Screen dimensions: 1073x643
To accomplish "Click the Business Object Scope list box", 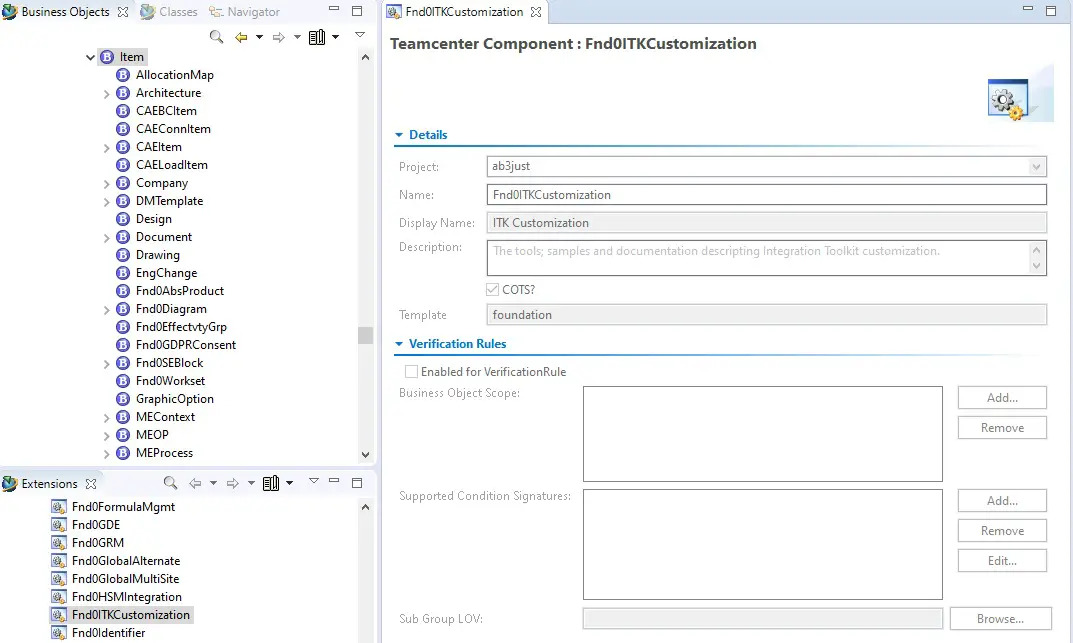I will pyautogui.click(x=762, y=434).
